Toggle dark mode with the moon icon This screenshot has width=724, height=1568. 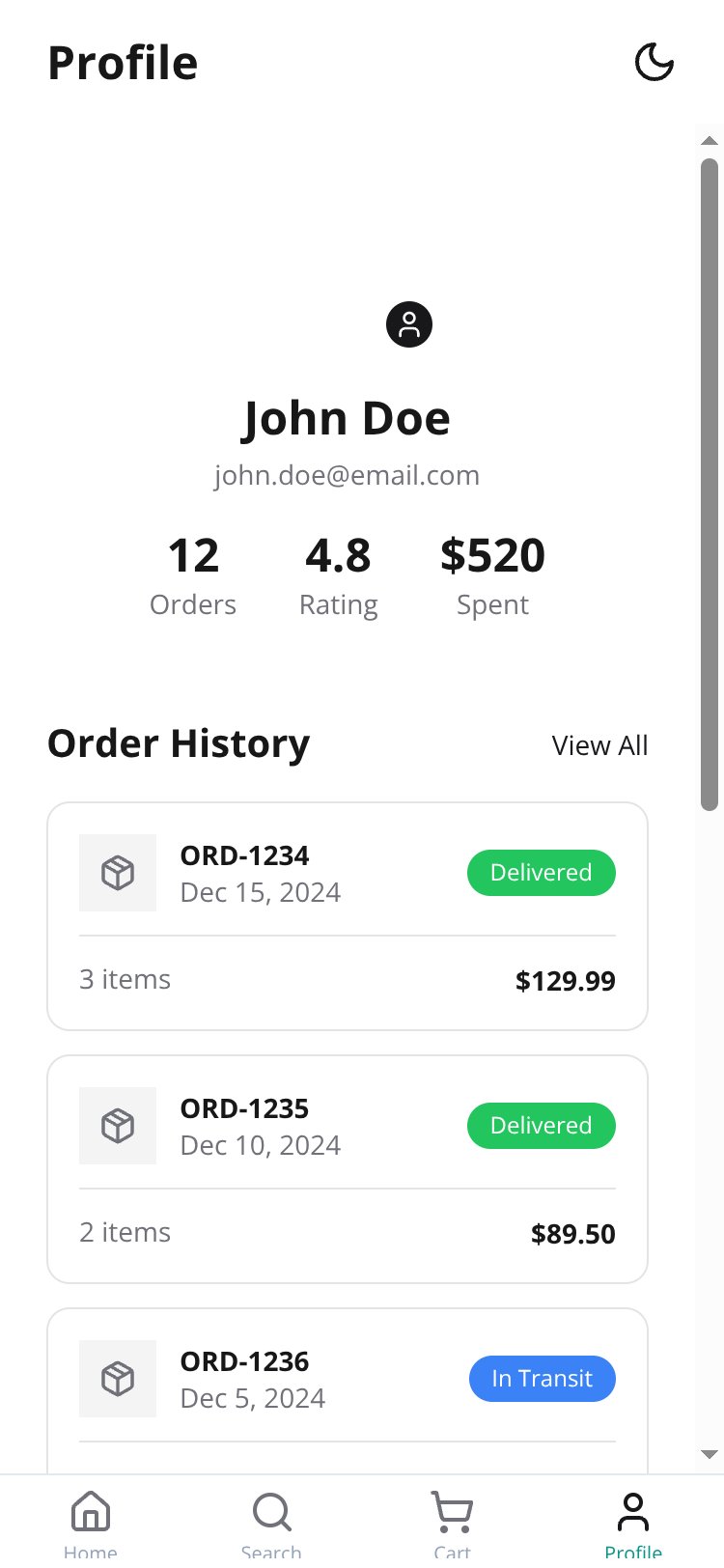[654, 63]
